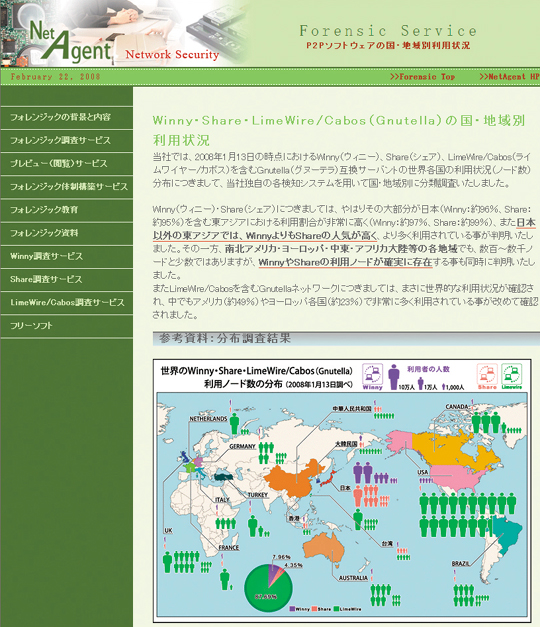The width and height of the screenshot is (540, 627).
Task: Click the USA label on map
Action: (x=423, y=472)
